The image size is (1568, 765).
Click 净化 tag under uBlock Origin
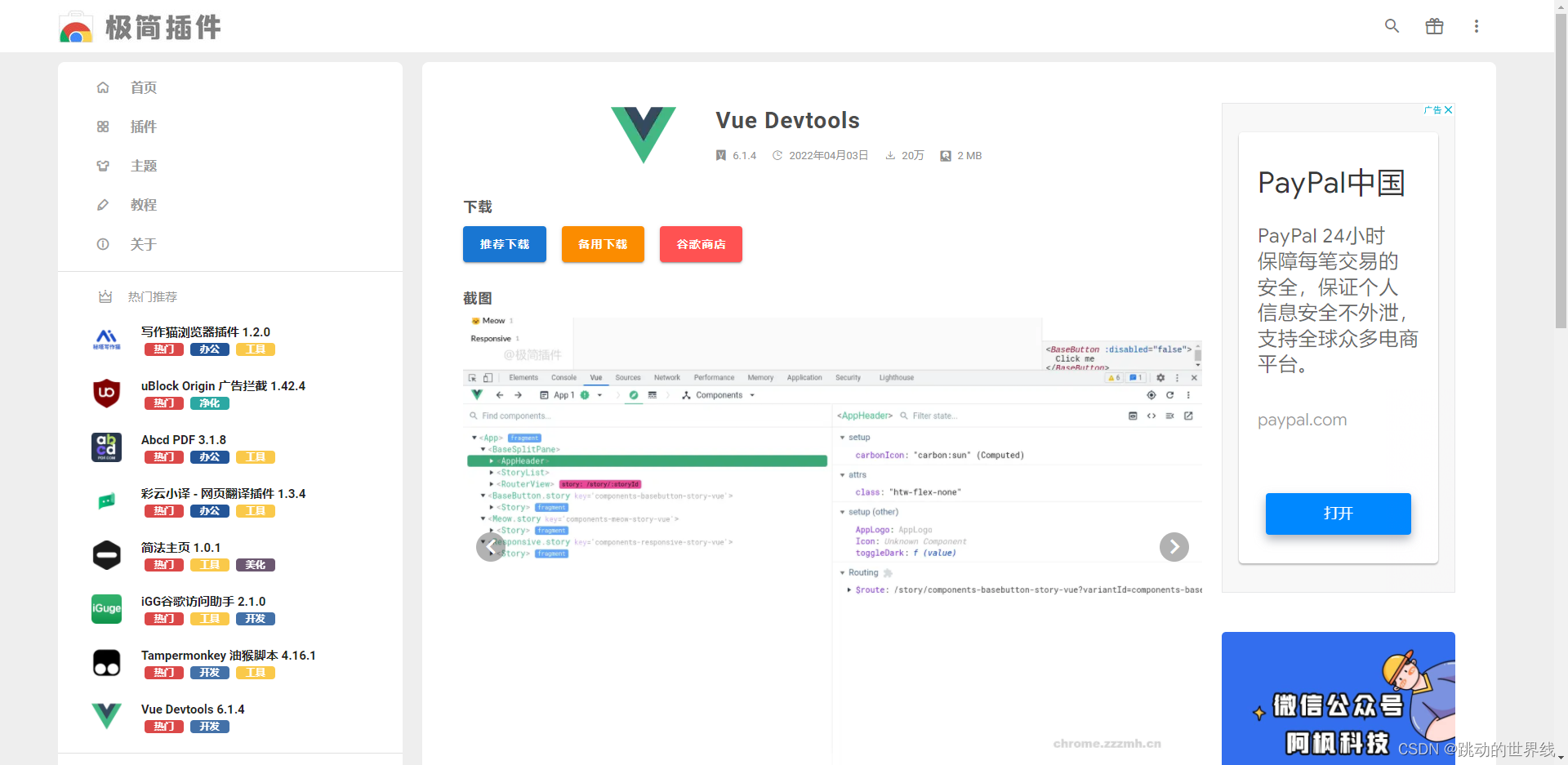click(x=210, y=403)
